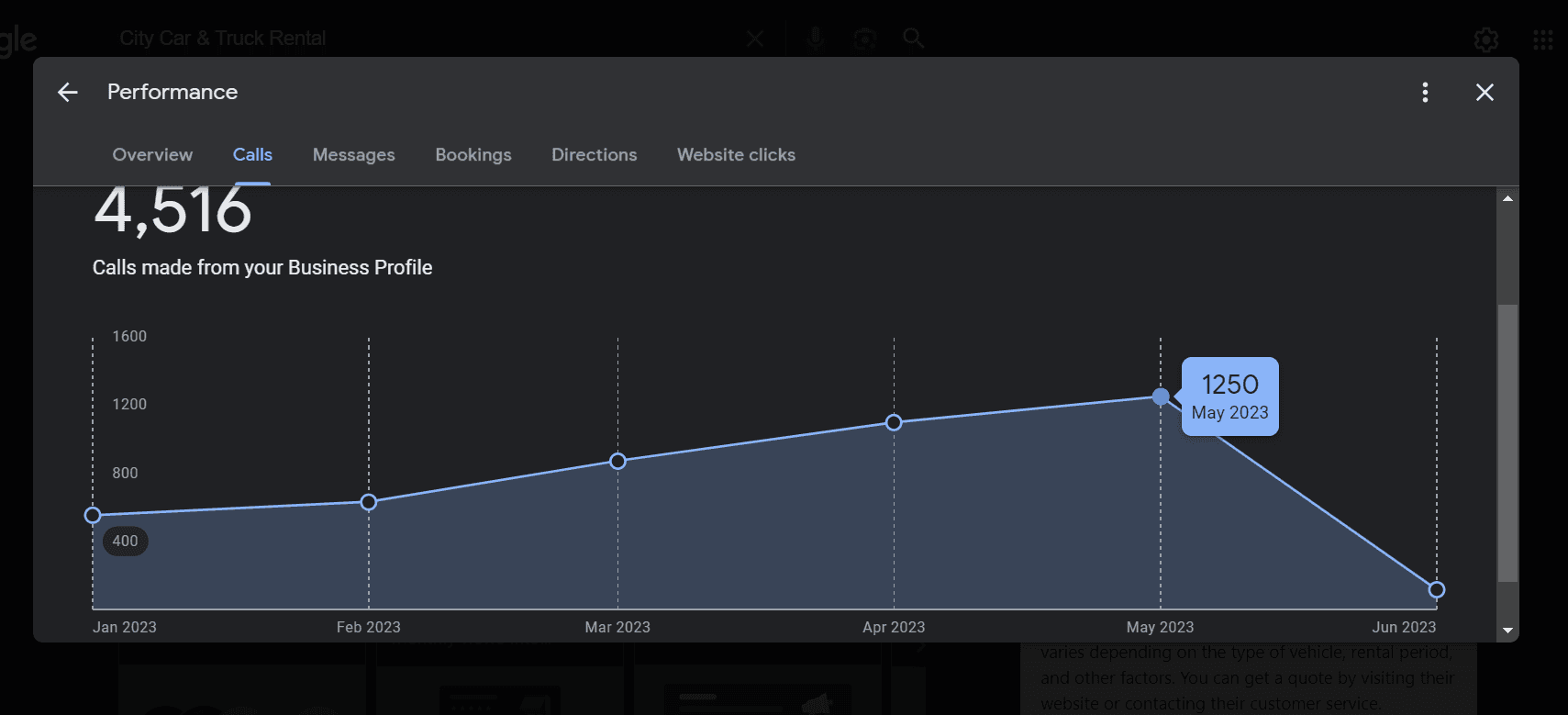Click the 4,516 total calls number
1568x715 pixels.
(172, 211)
